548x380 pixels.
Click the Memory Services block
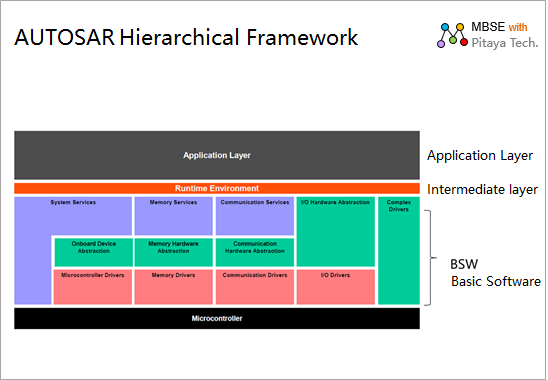pyautogui.click(x=173, y=216)
